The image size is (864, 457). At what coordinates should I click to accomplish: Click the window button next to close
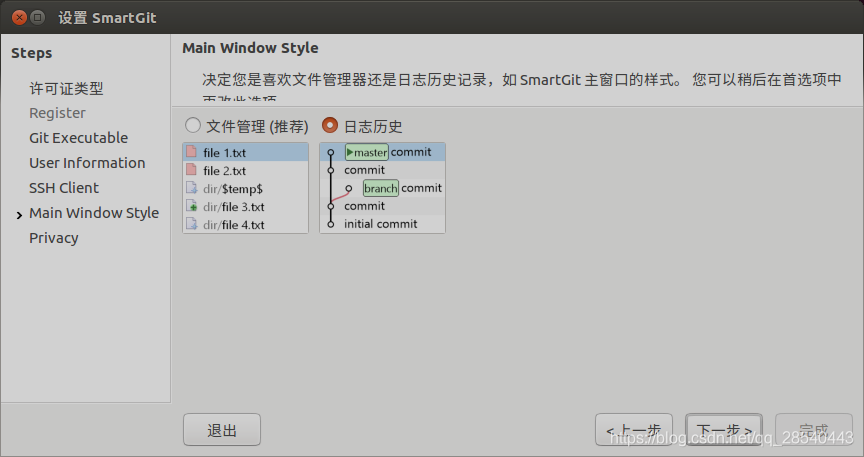coord(37,18)
